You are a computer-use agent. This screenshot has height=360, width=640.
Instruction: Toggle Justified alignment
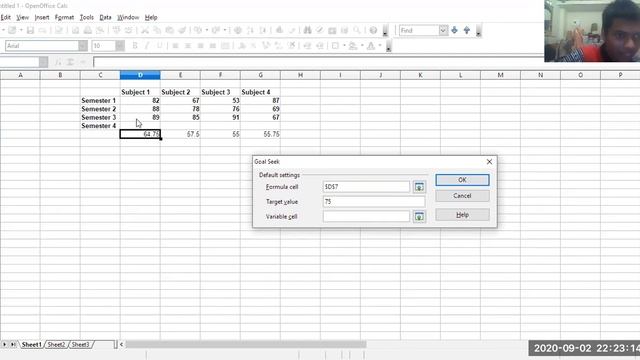click(213, 46)
